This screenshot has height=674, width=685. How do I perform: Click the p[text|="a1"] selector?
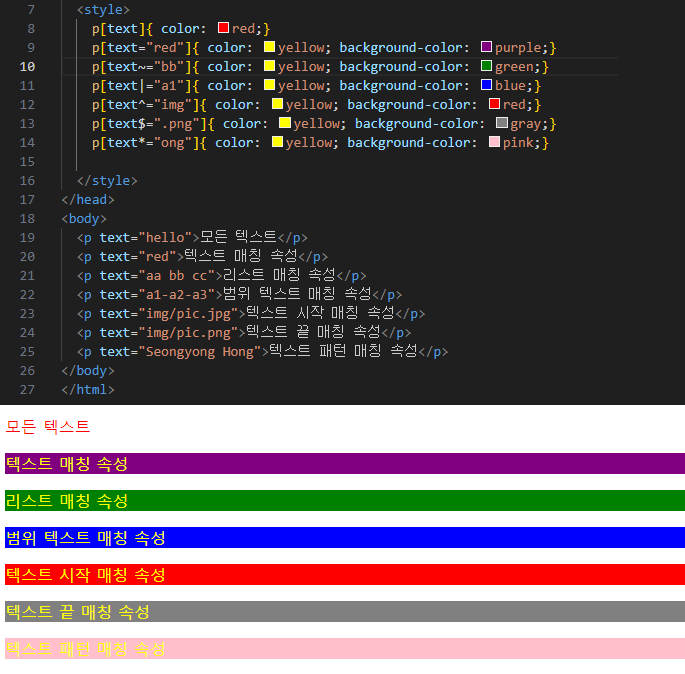pos(142,86)
